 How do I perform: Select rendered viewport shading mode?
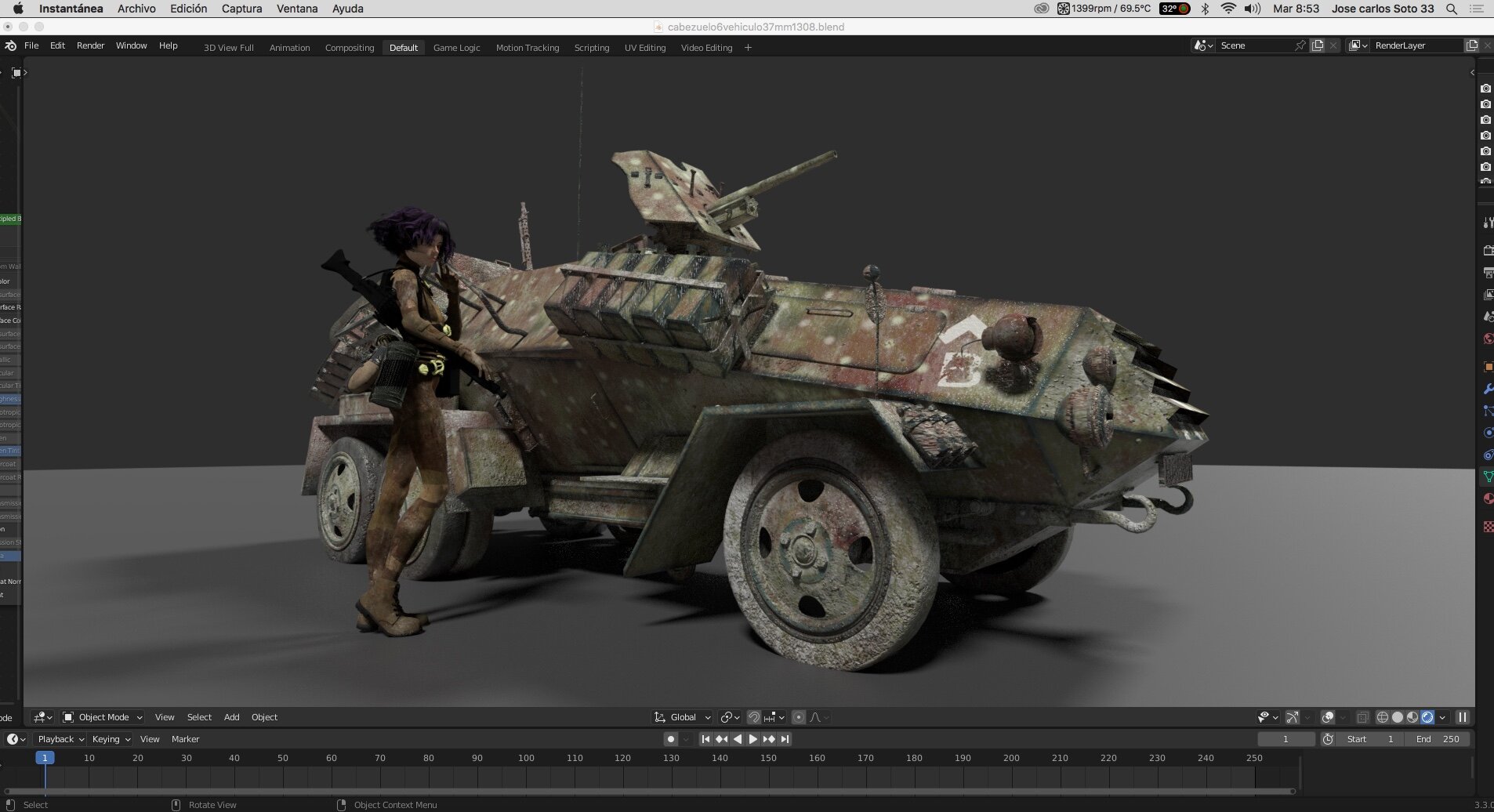[1427, 717]
